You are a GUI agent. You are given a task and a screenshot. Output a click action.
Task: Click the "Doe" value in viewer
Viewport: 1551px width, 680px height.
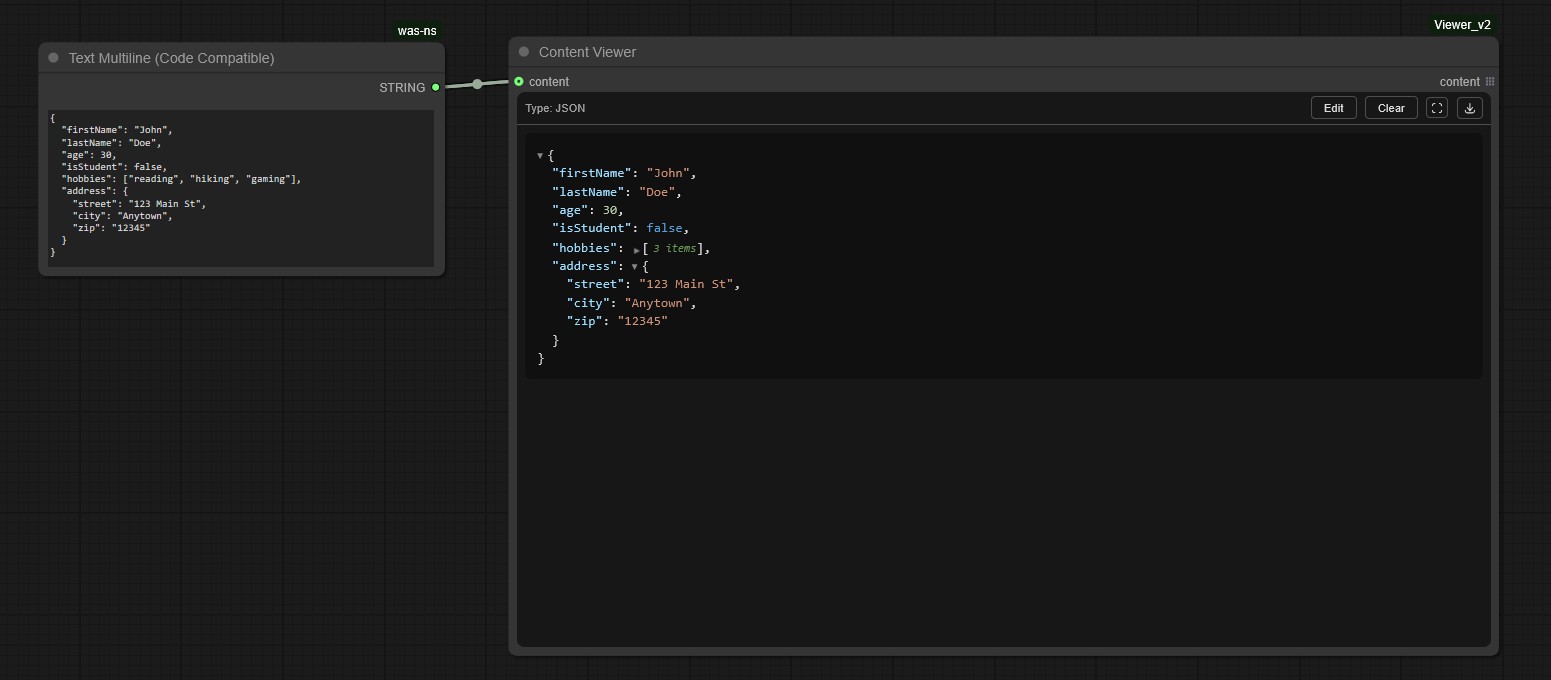(657, 192)
